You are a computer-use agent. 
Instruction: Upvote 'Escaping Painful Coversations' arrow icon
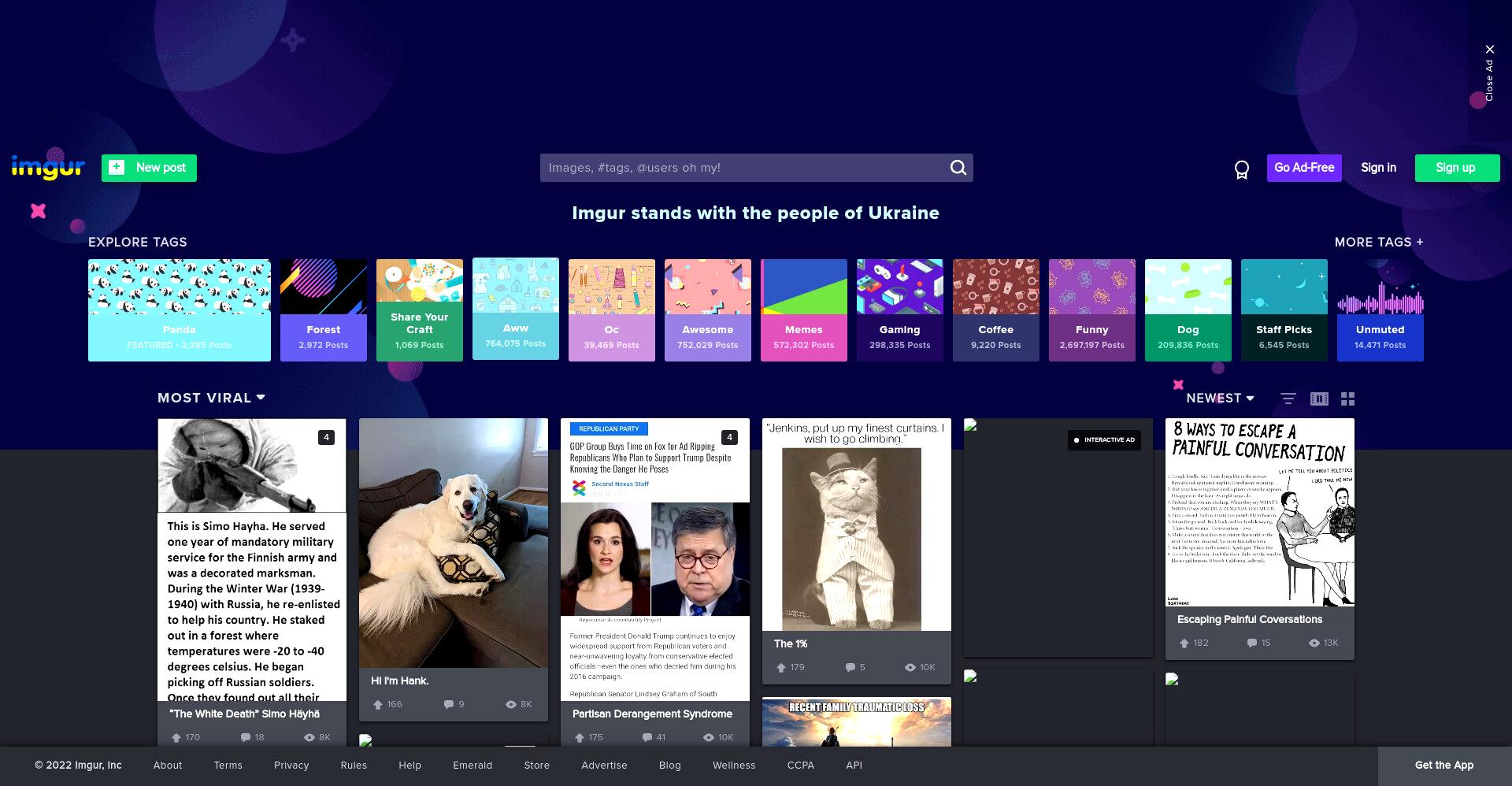[1184, 643]
